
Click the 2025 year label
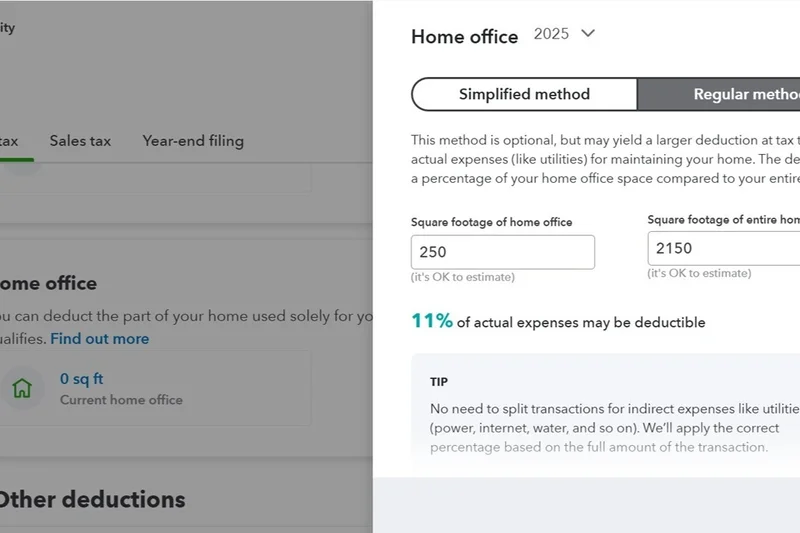pyautogui.click(x=551, y=34)
